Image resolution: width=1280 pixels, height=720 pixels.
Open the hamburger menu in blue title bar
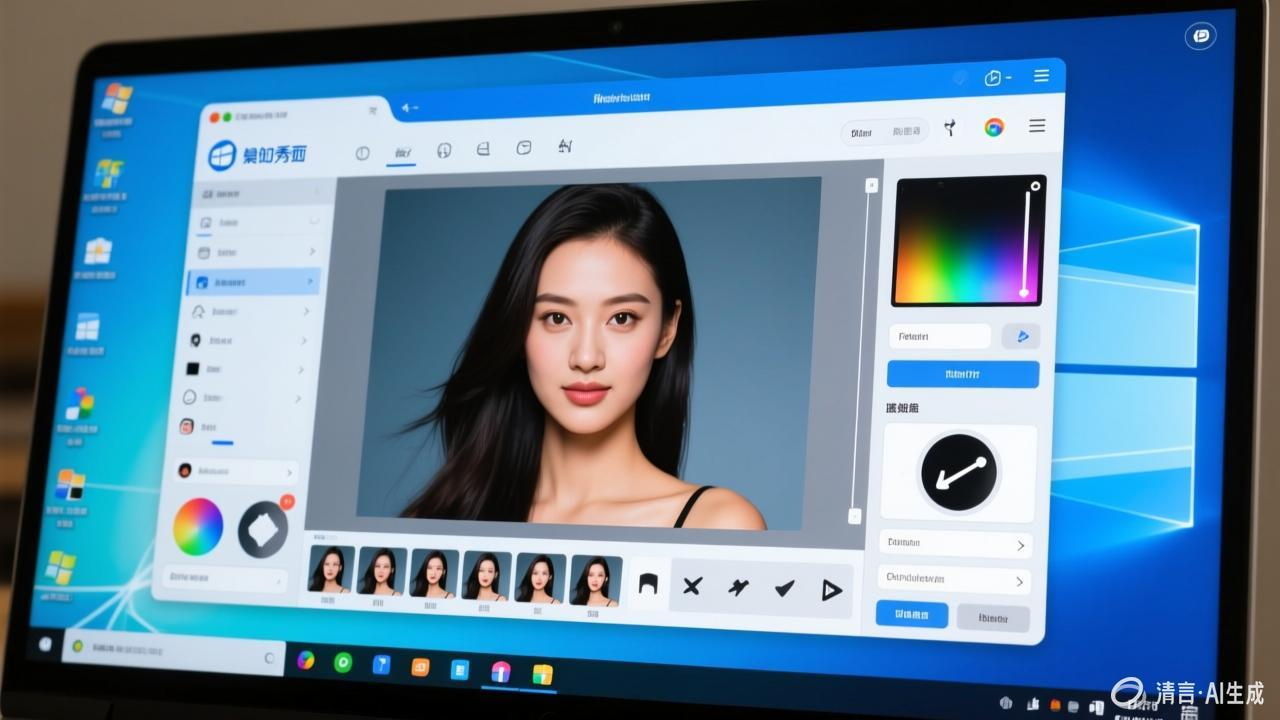pos(1041,76)
